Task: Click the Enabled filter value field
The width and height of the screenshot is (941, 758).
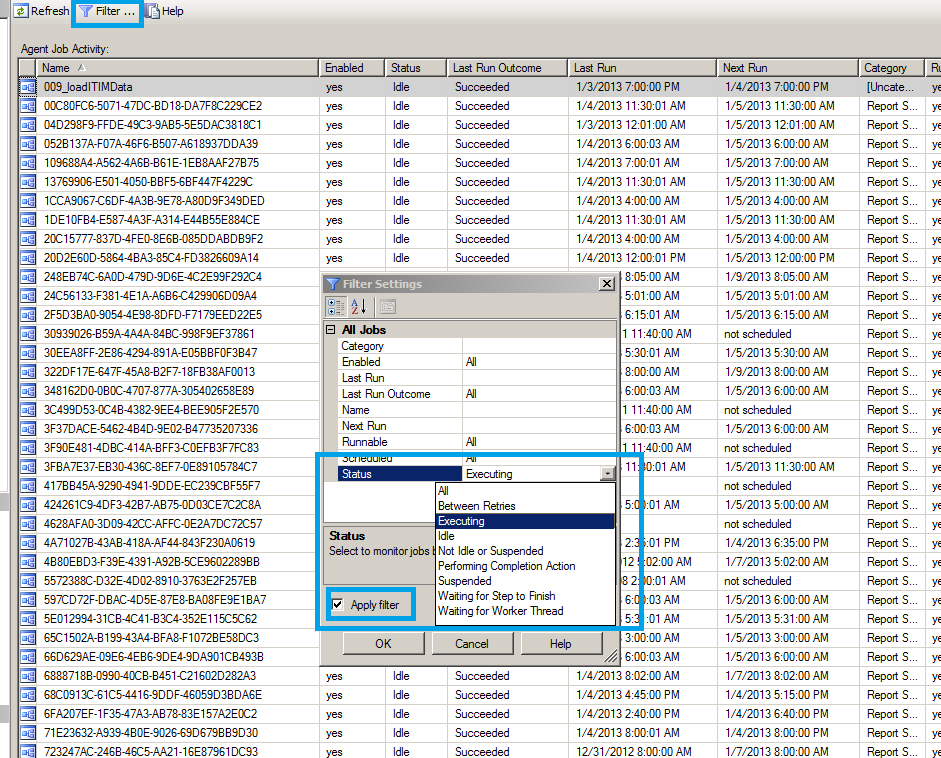Action: [x=538, y=362]
